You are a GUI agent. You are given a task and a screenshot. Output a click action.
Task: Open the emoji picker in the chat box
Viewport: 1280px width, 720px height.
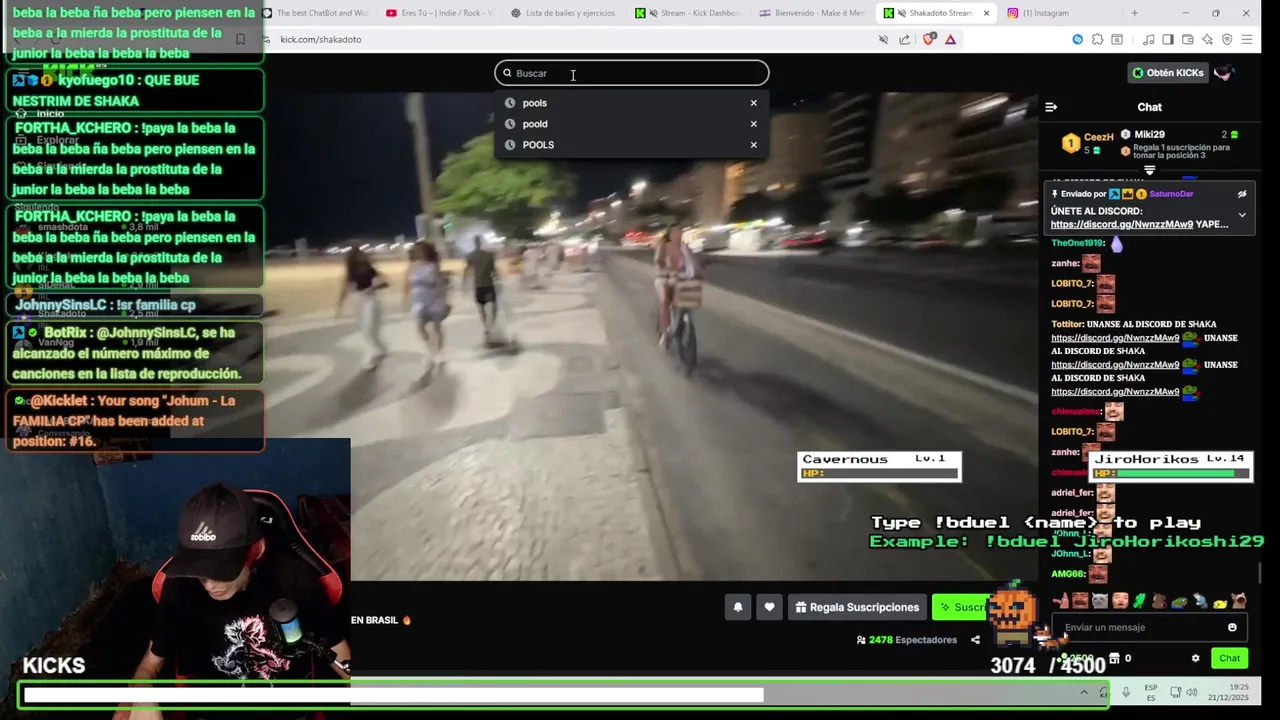[1232, 627]
